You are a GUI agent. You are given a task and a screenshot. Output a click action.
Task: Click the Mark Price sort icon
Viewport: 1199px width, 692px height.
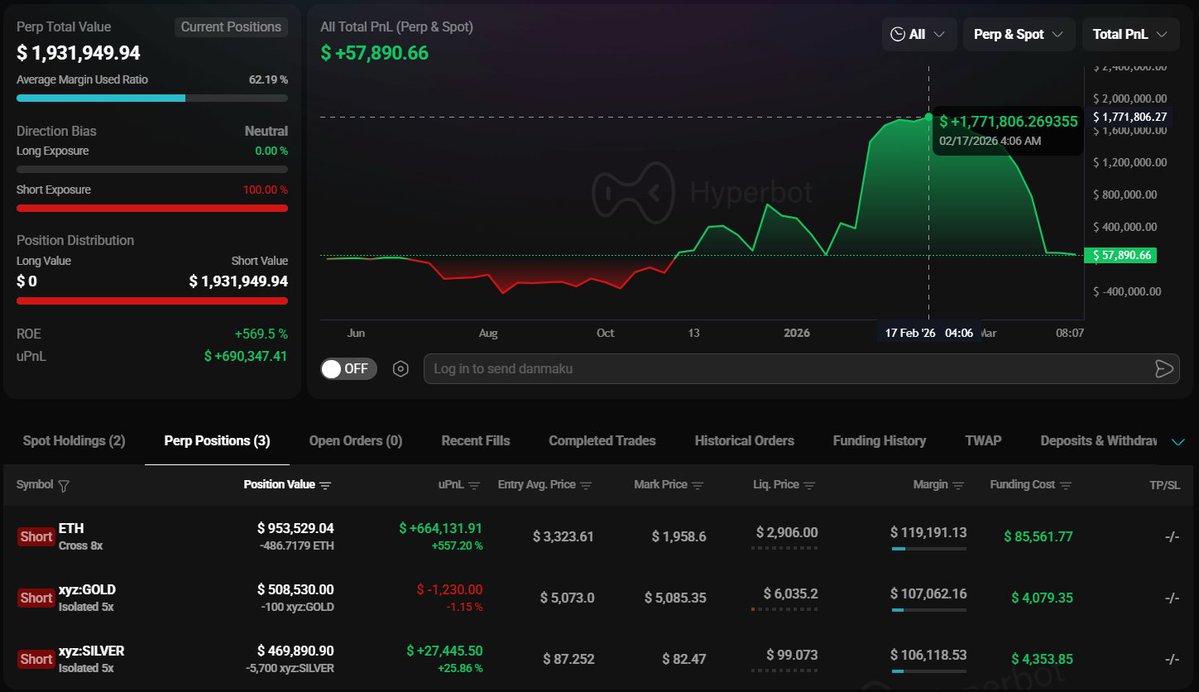pyautogui.click(x=698, y=485)
